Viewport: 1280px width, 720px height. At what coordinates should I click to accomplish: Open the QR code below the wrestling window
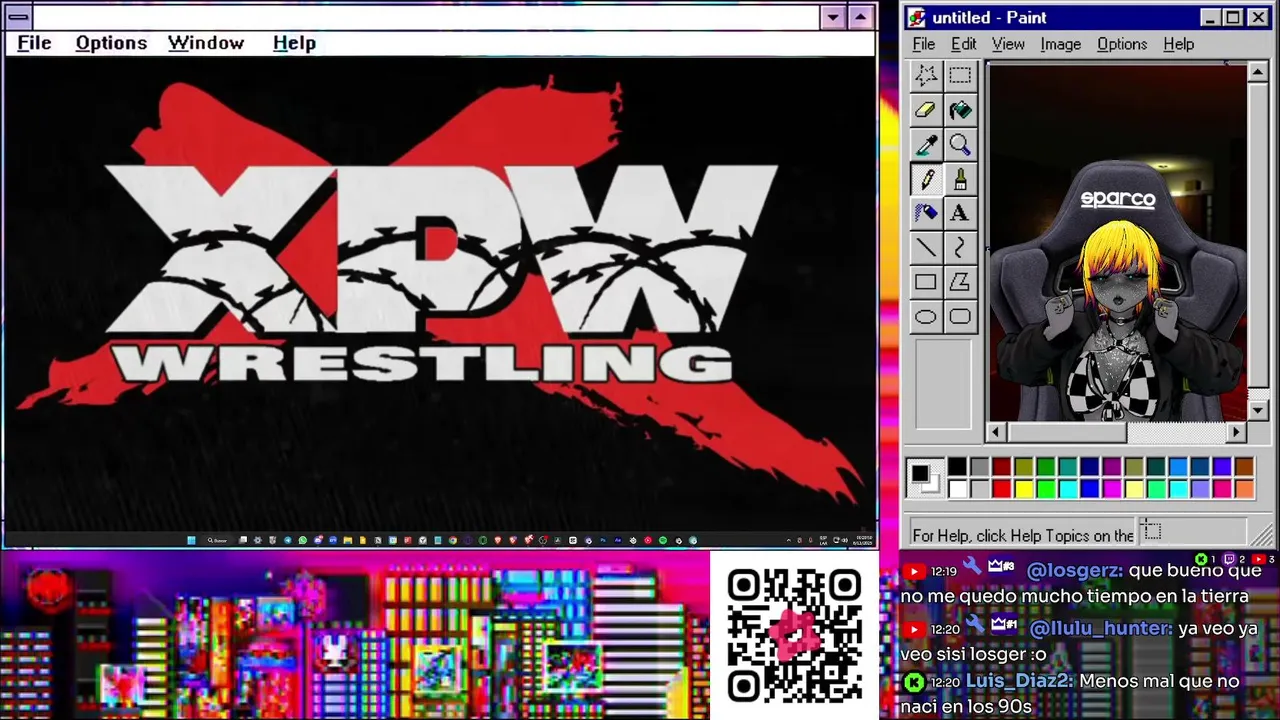pyautogui.click(x=794, y=635)
